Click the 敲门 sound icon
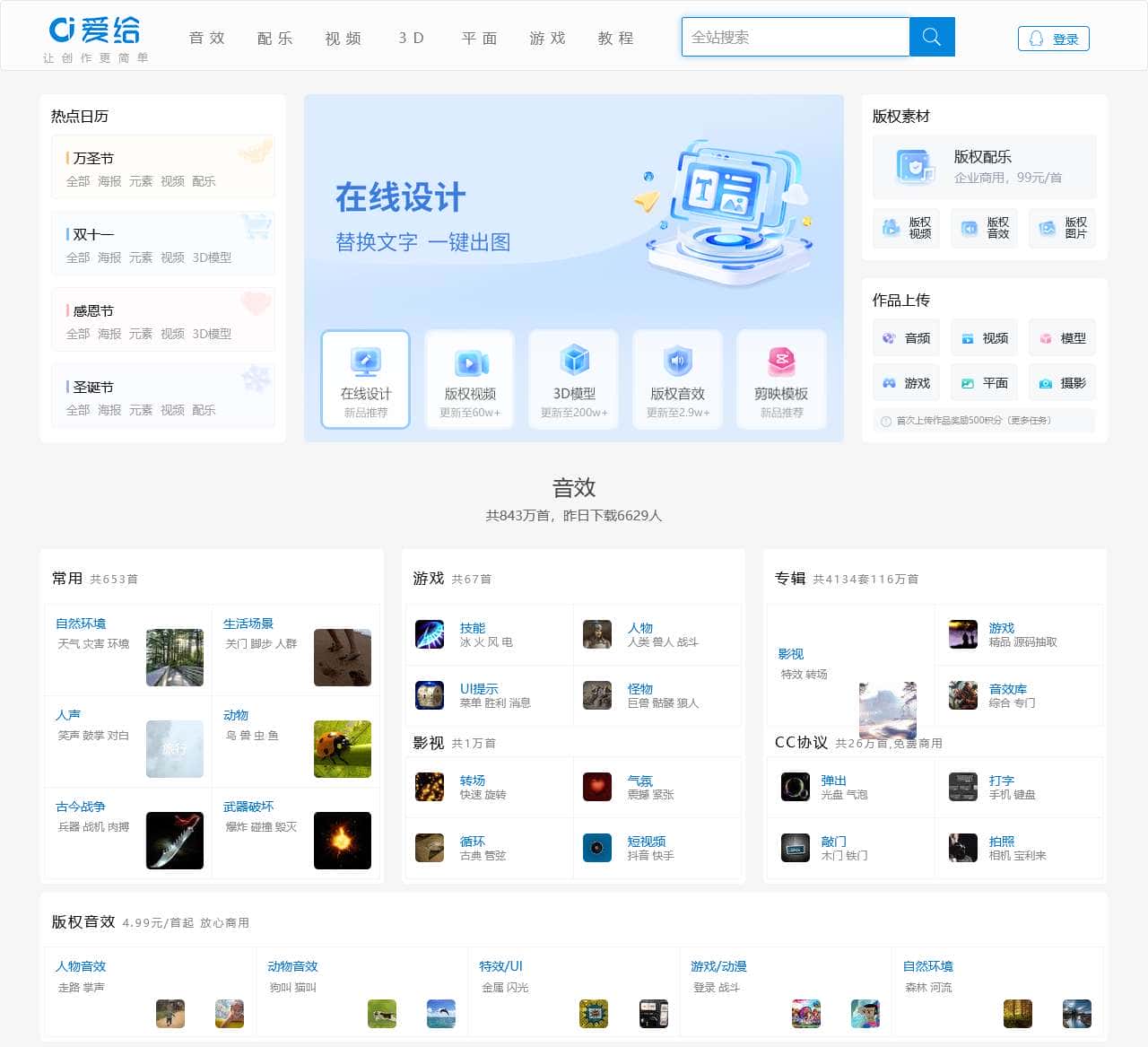Viewport: 1148px width, 1047px height. click(796, 848)
